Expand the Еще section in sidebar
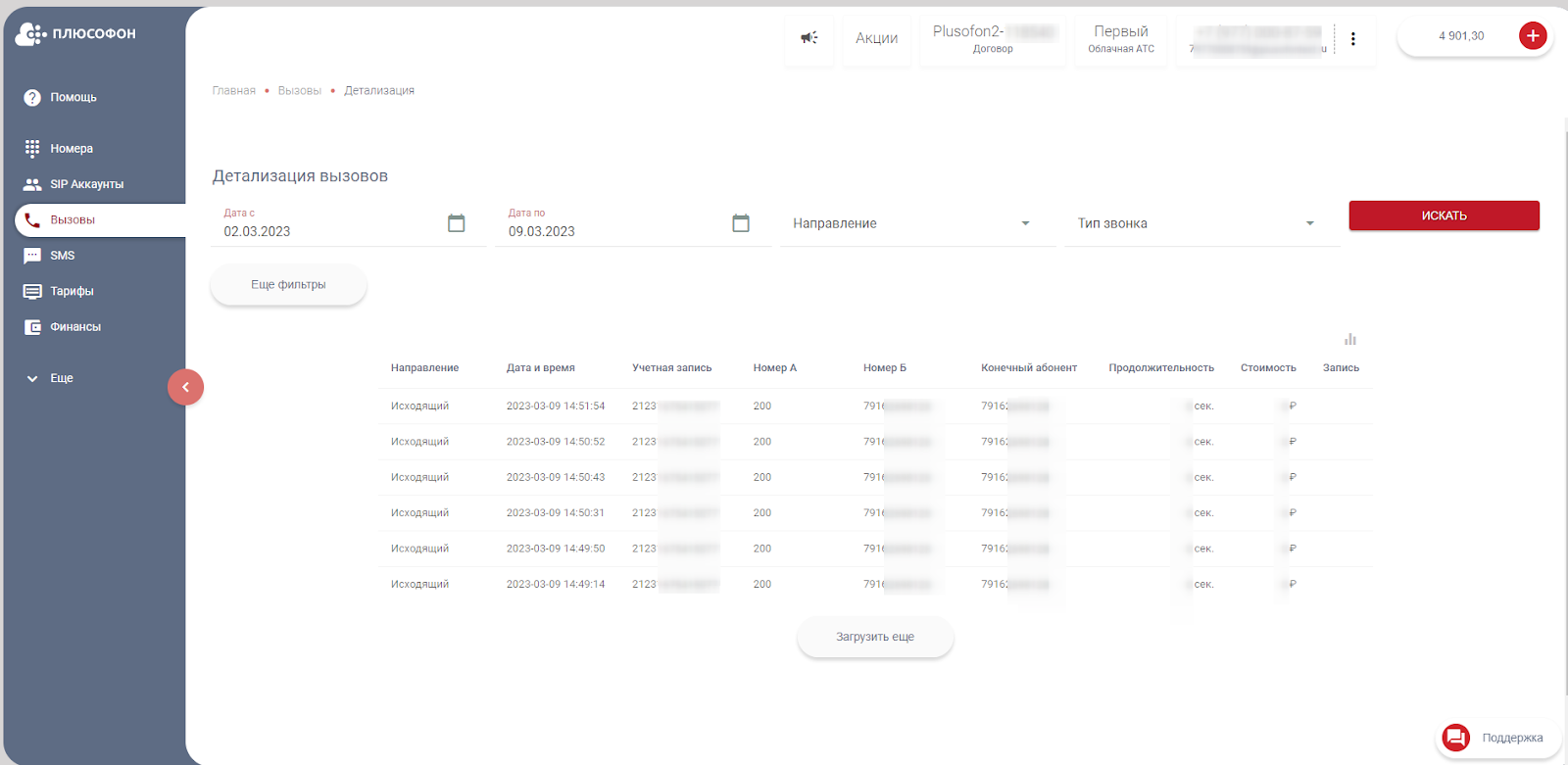The width and height of the screenshot is (1568, 765). pyautogui.click(x=61, y=378)
